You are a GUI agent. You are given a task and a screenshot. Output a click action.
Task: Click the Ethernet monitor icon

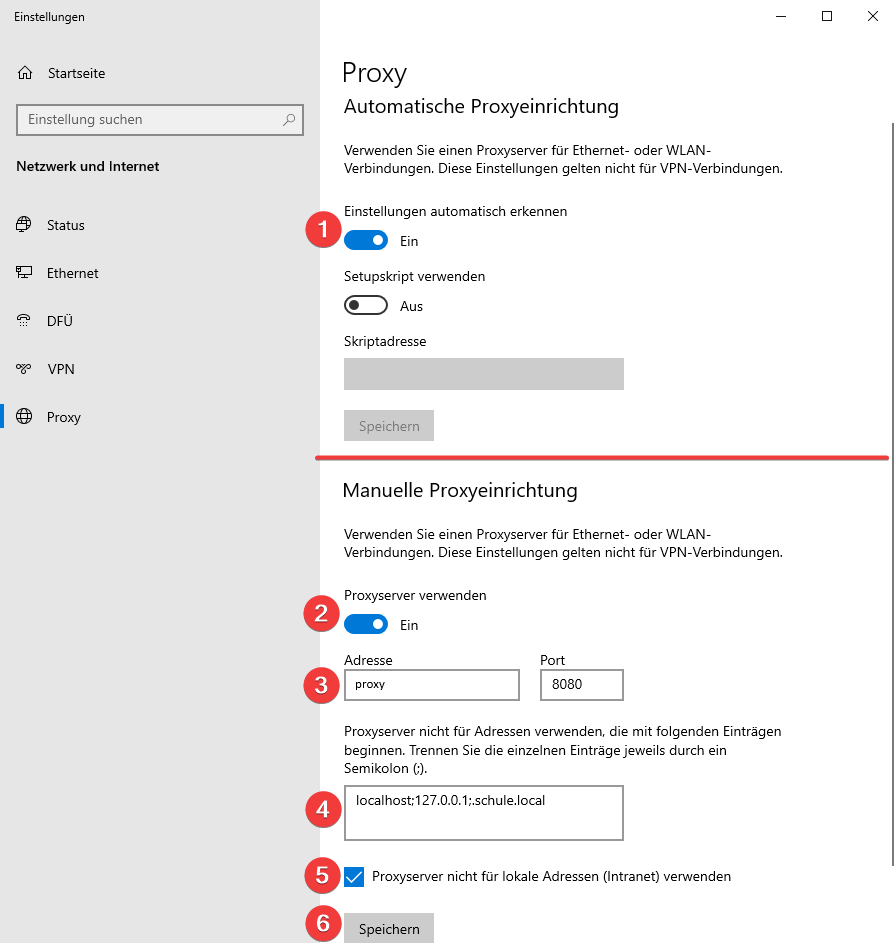pyautogui.click(x=24, y=272)
